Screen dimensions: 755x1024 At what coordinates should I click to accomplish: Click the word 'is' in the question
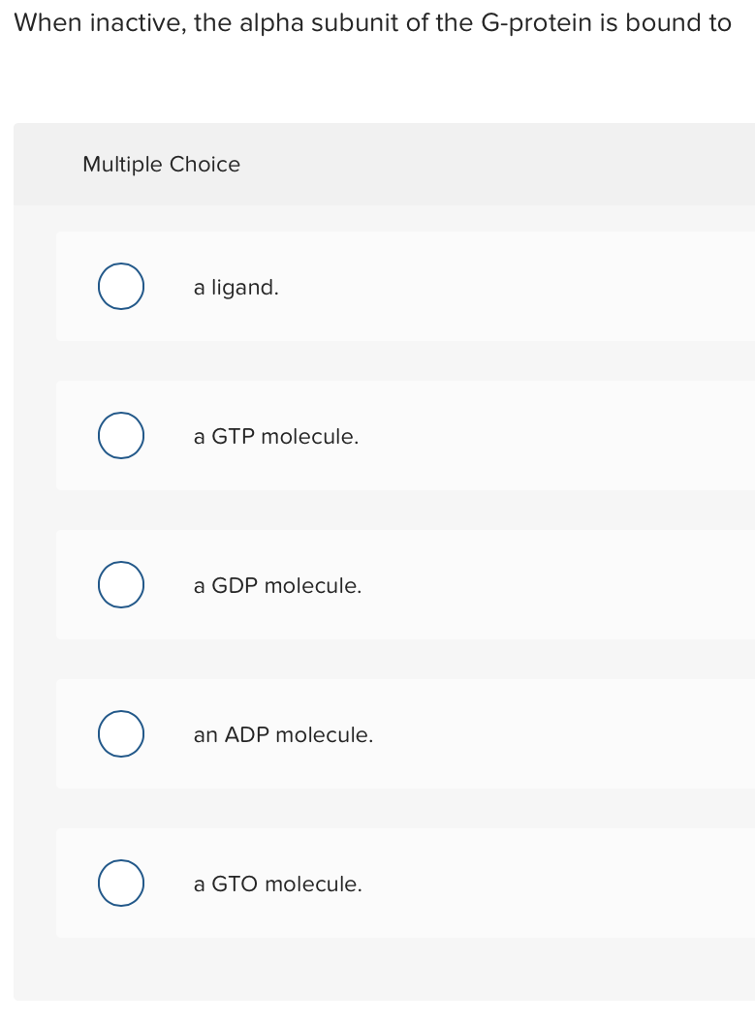(x=608, y=23)
